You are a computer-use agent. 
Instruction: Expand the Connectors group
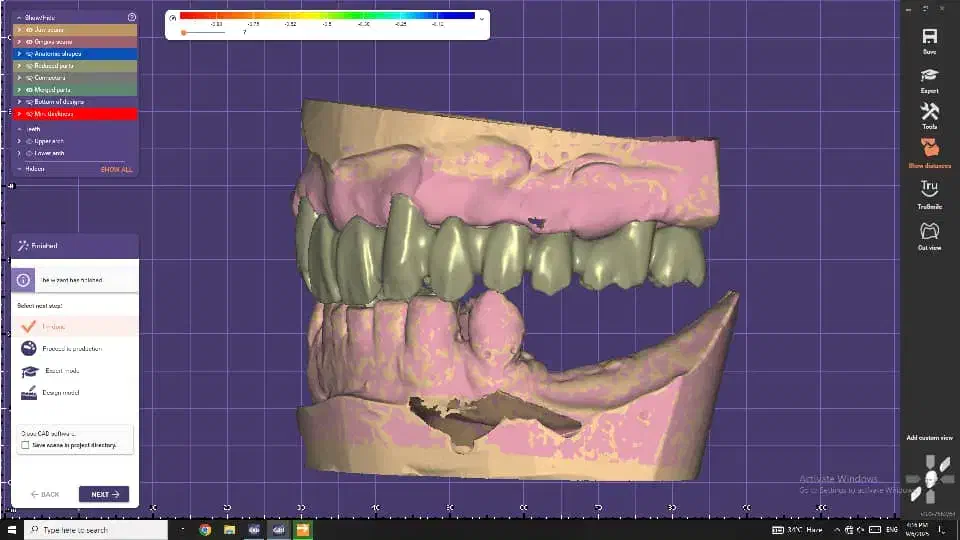(20, 78)
